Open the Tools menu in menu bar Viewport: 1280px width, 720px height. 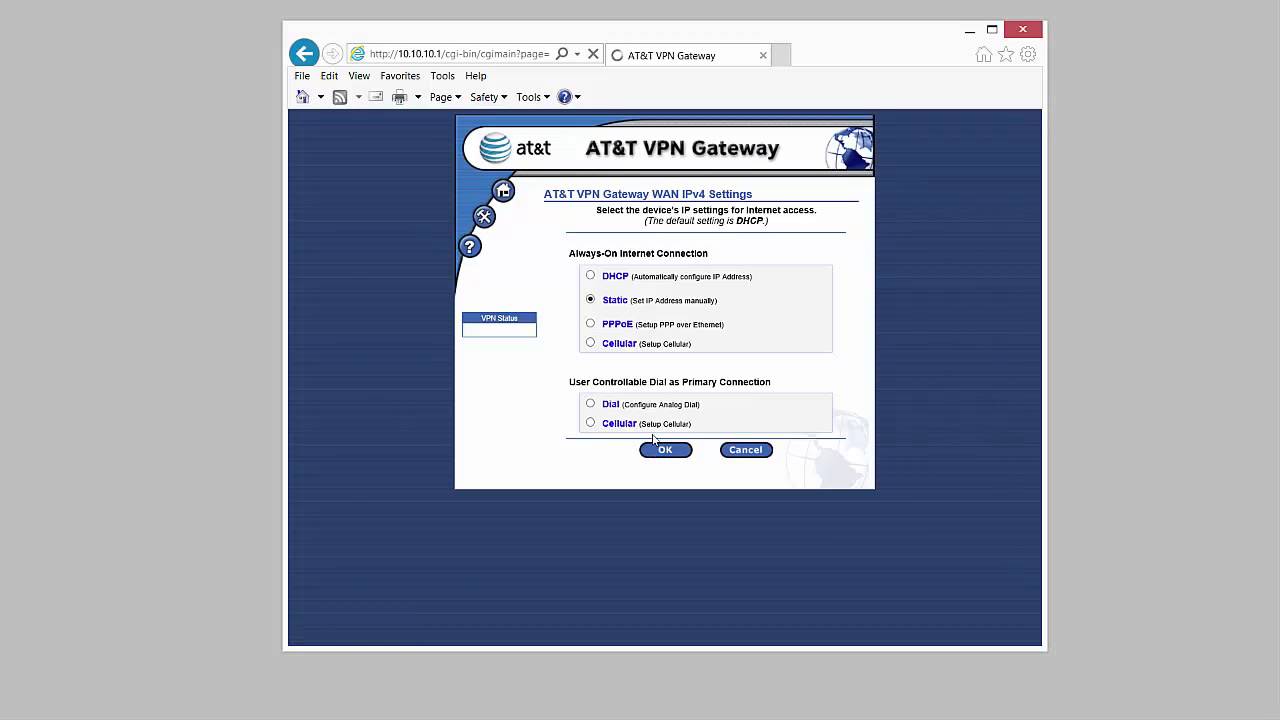tap(442, 76)
